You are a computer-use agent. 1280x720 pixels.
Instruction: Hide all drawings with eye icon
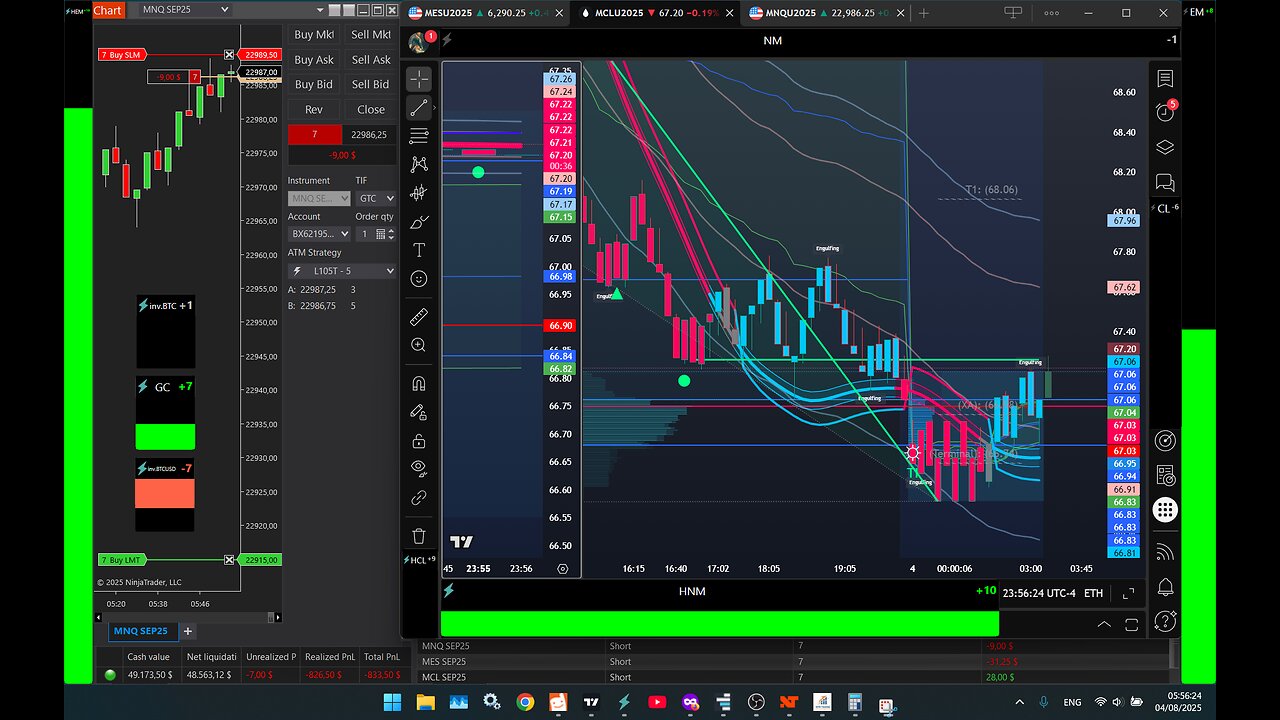(x=419, y=468)
